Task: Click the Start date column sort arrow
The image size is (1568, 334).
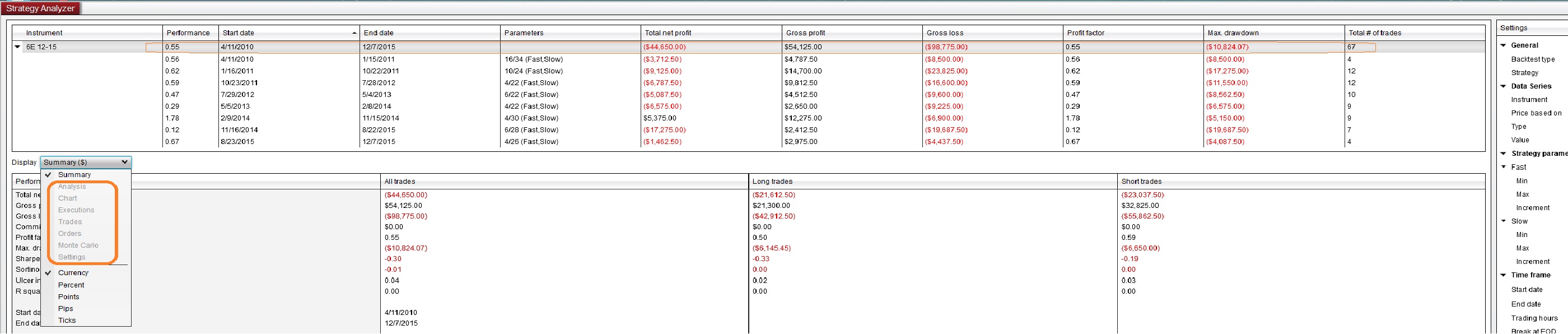Action: pyautogui.click(x=354, y=33)
